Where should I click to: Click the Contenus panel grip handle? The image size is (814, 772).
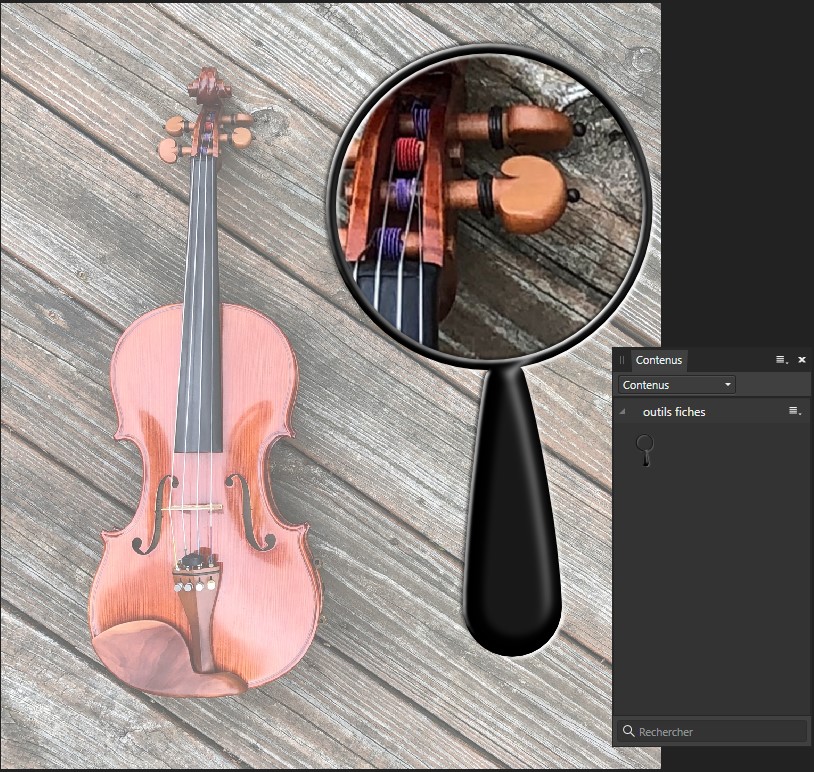point(621,360)
